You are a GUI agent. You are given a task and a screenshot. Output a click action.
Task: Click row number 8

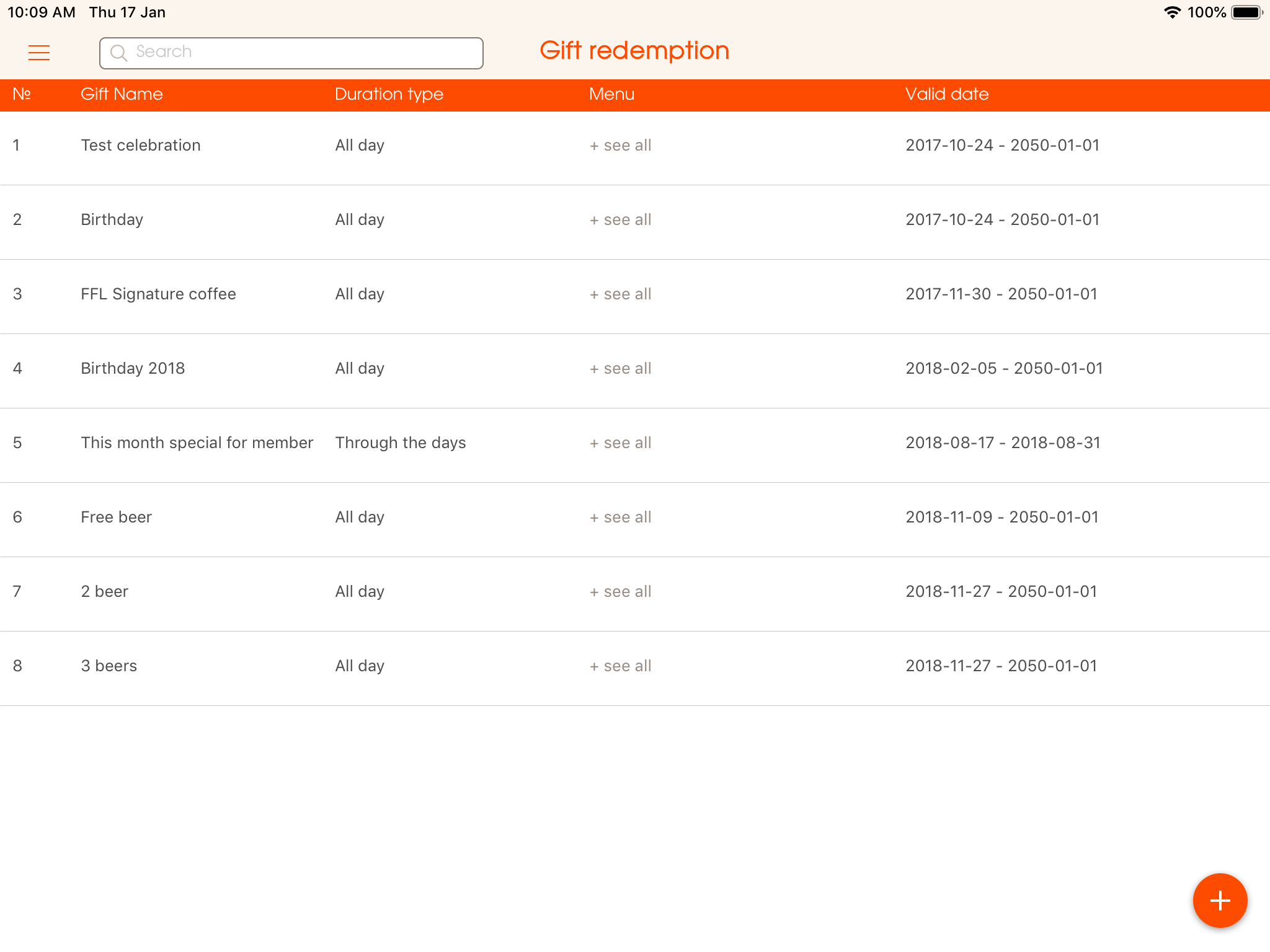pyautogui.click(x=17, y=666)
